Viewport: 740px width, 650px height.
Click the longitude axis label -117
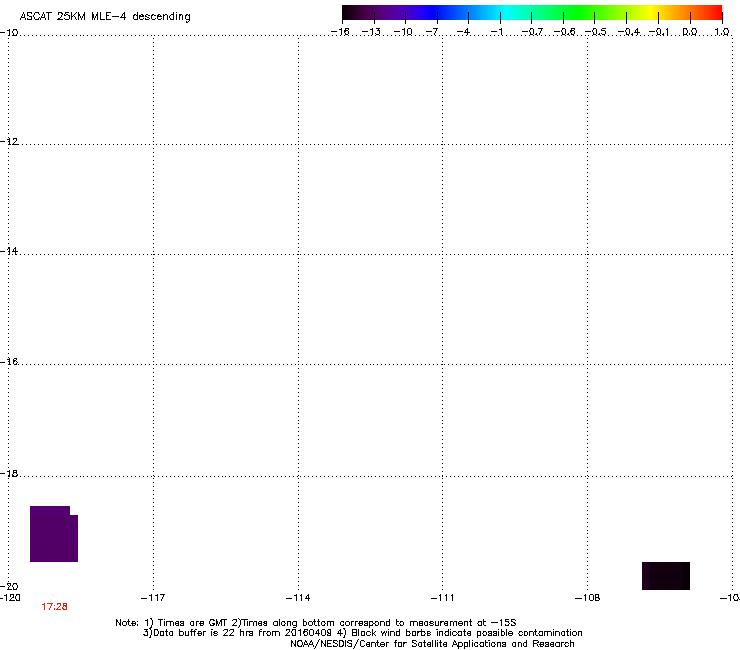pyautogui.click(x=153, y=598)
